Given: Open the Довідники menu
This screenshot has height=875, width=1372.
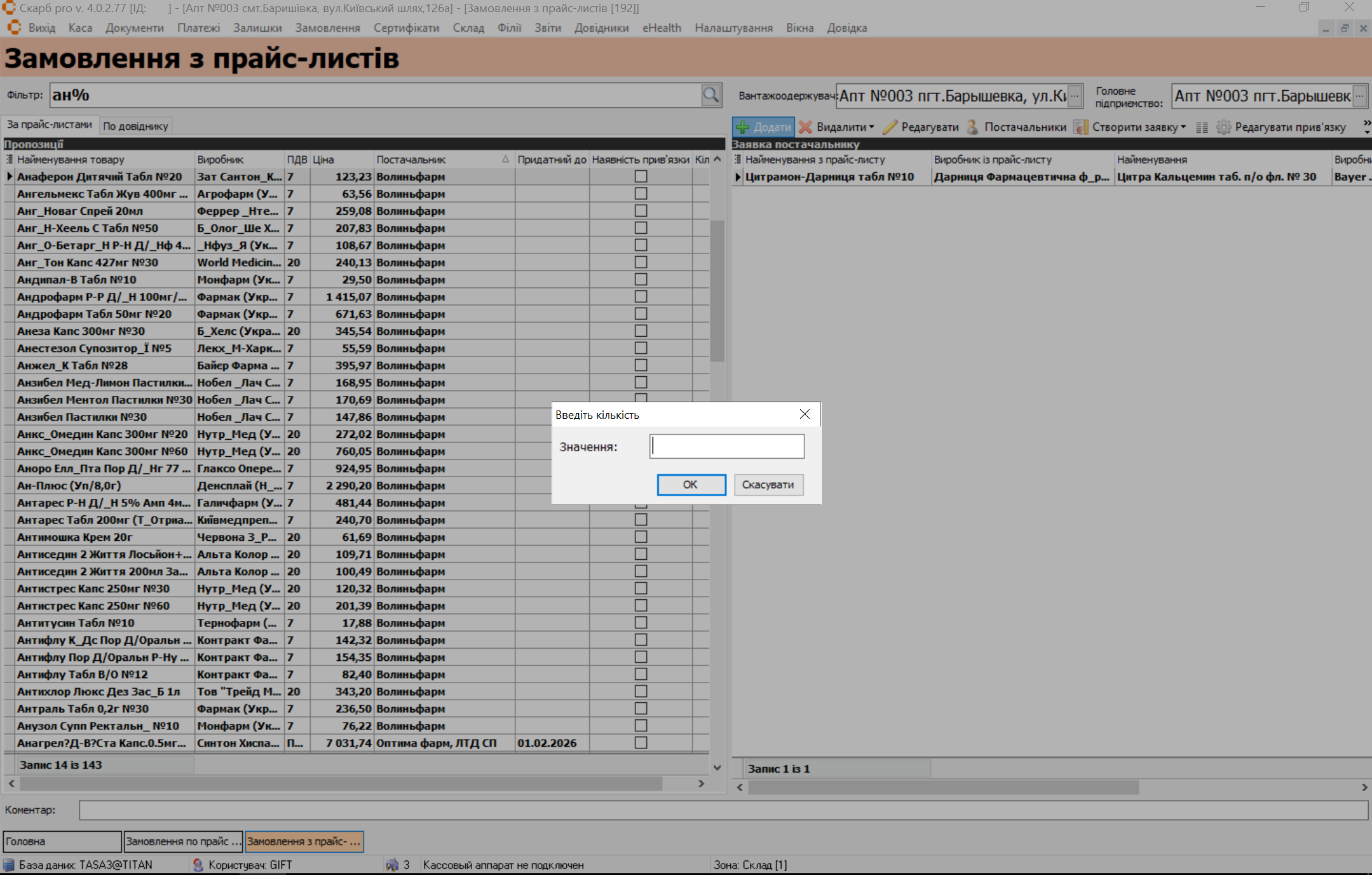Looking at the screenshot, I should pyautogui.click(x=601, y=28).
